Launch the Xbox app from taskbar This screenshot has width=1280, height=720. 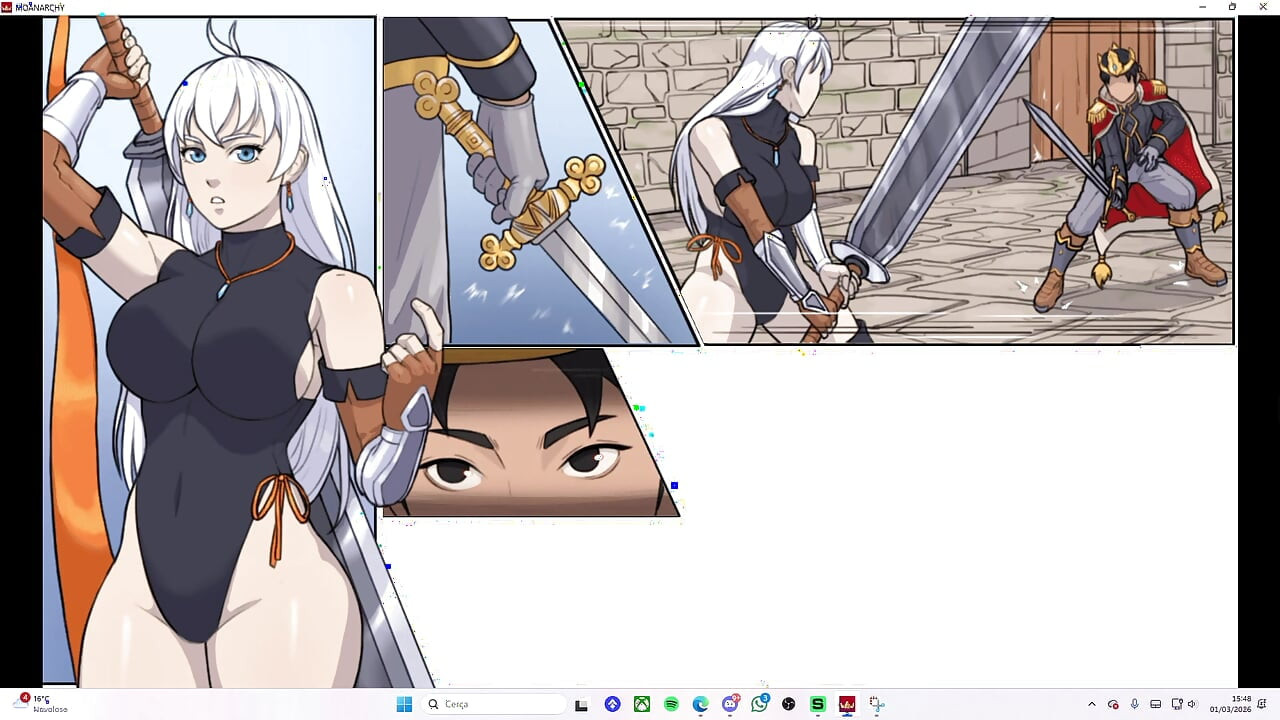[x=642, y=704]
